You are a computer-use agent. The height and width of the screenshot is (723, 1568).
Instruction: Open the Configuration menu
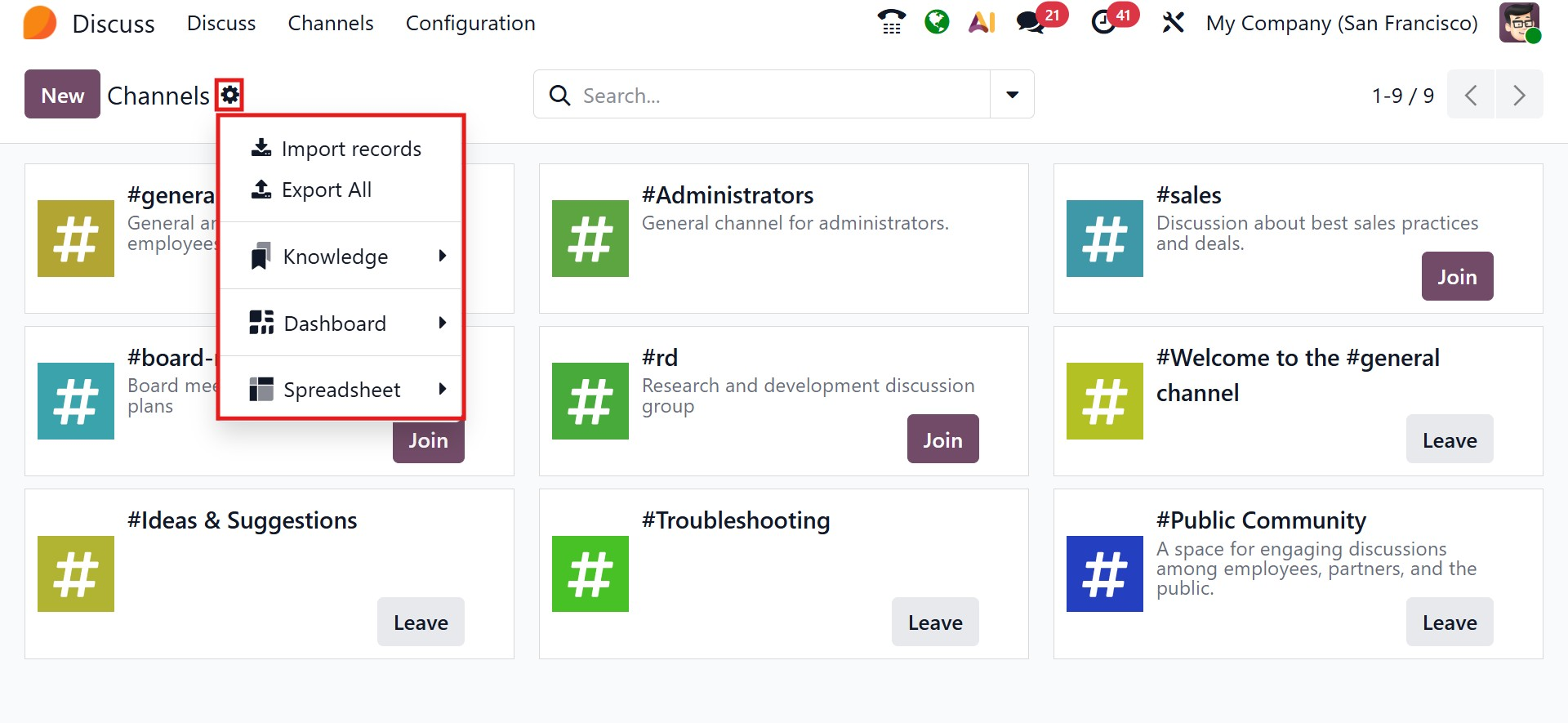pos(470,23)
